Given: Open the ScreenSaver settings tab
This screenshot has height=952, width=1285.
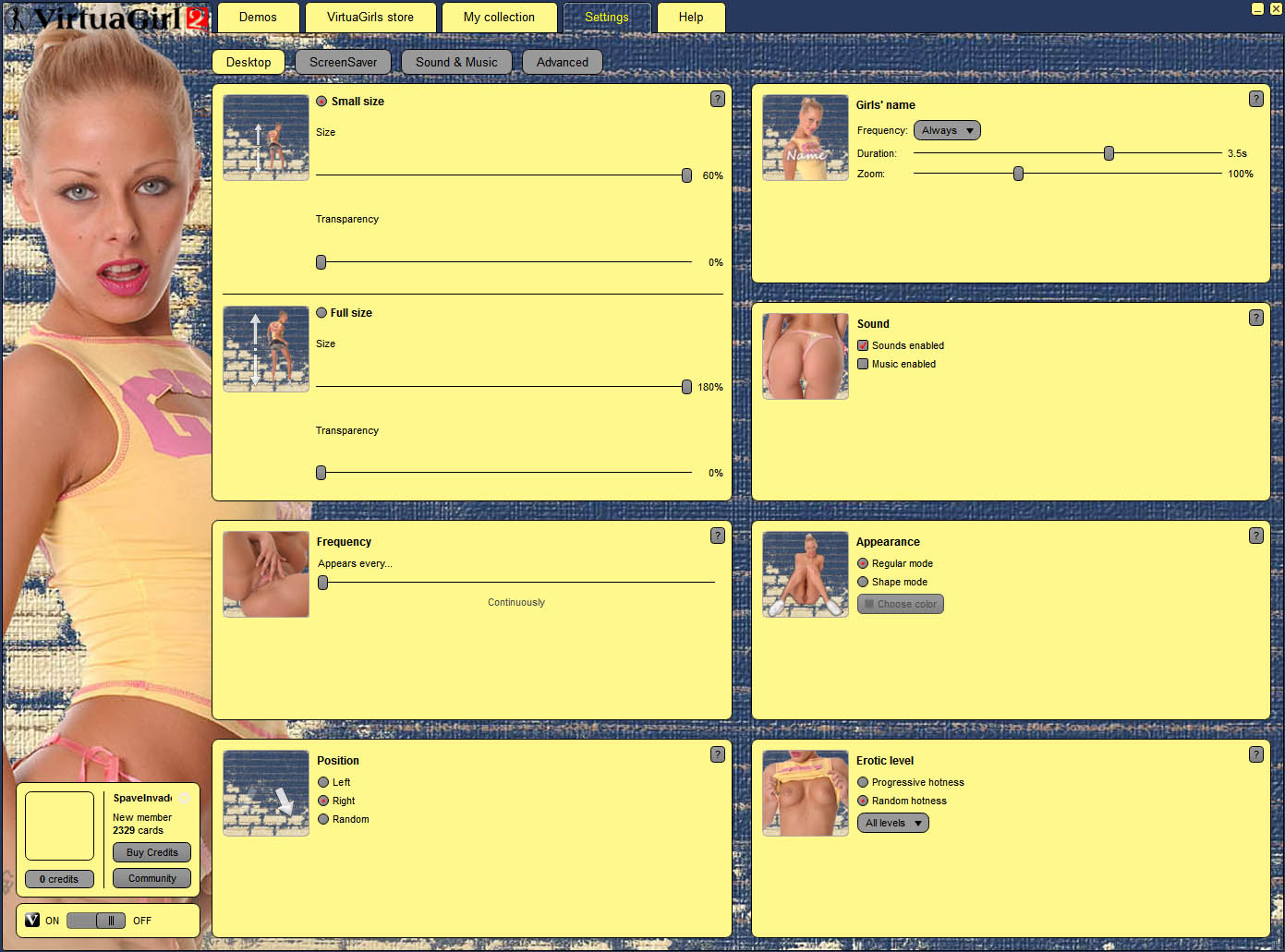Looking at the screenshot, I should pyautogui.click(x=343, y=62).
